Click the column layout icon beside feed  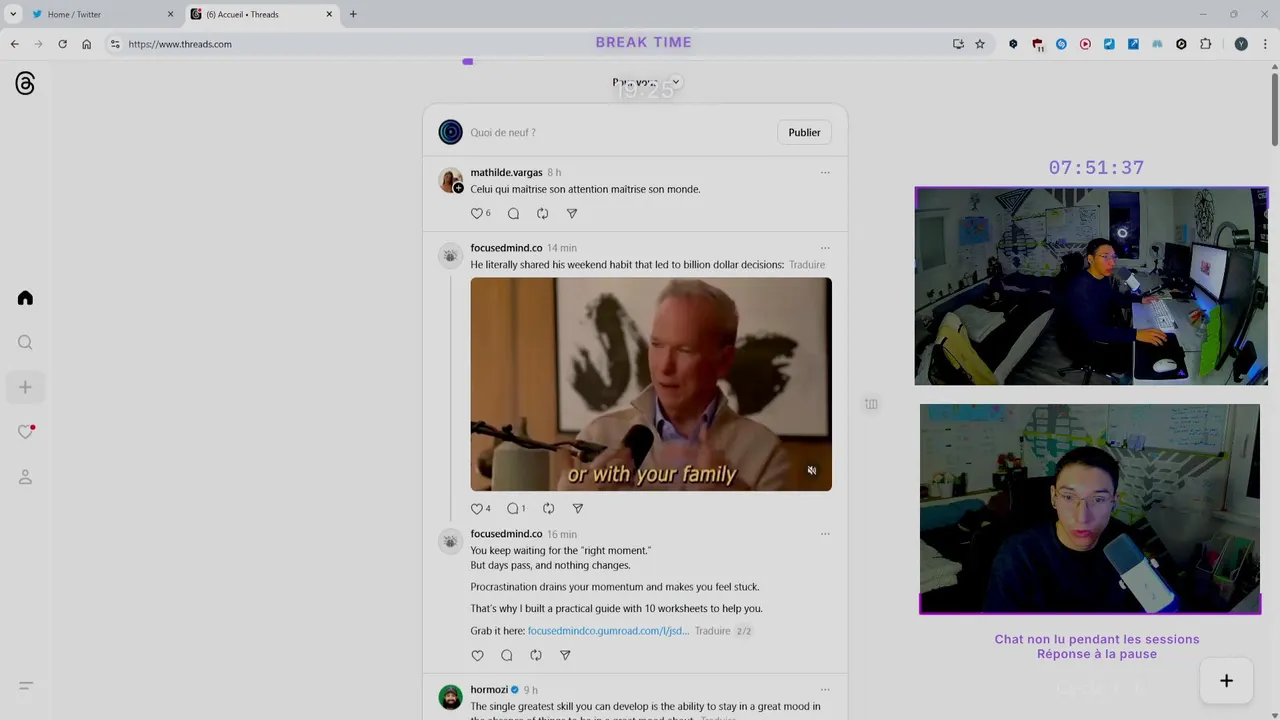point(871,404)
